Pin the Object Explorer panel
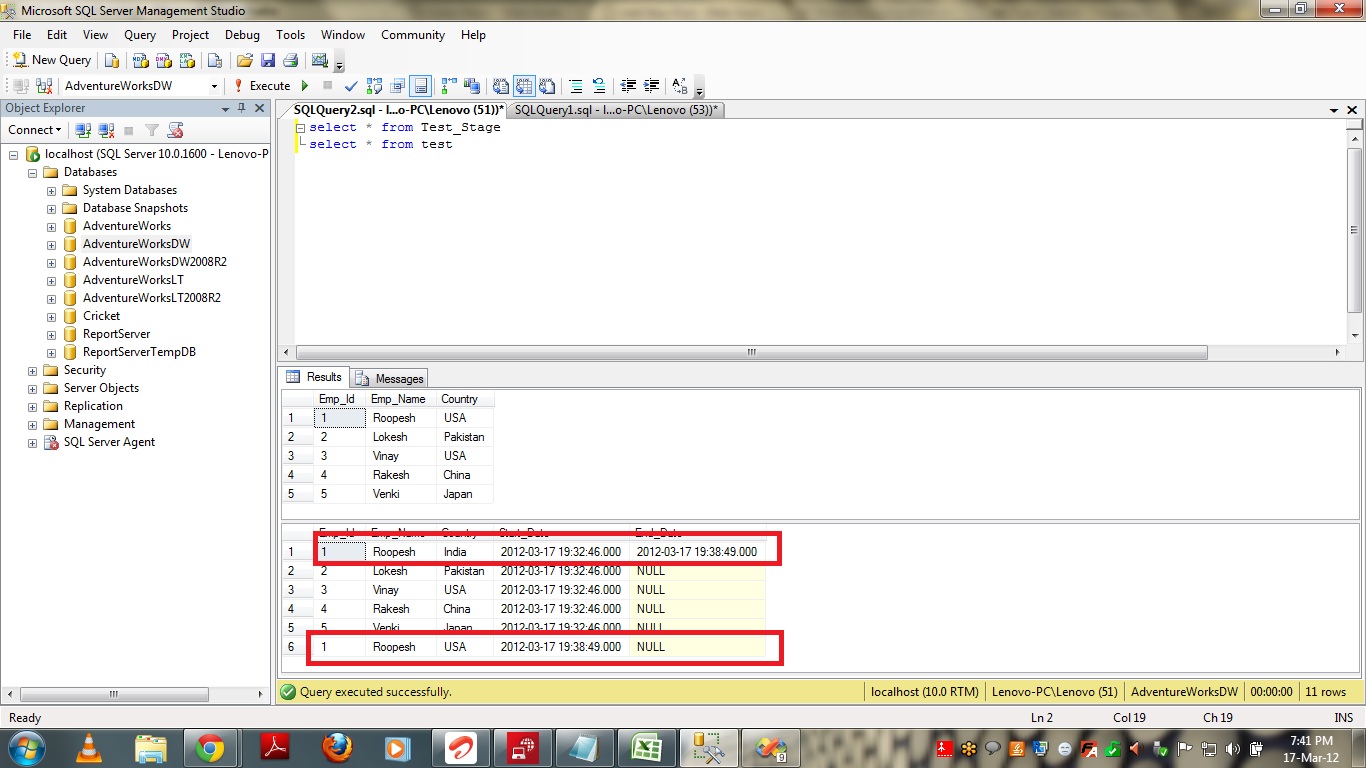This screenshot has height=768, width=1366. [x=241, y=108]
